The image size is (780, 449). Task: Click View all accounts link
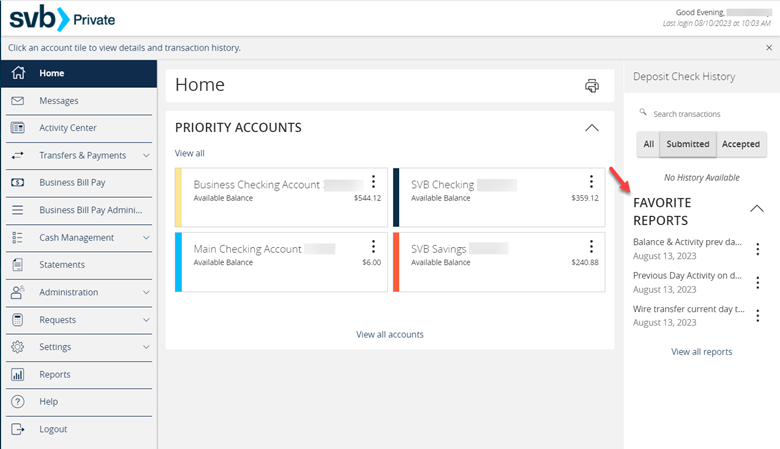pos(390,334)
